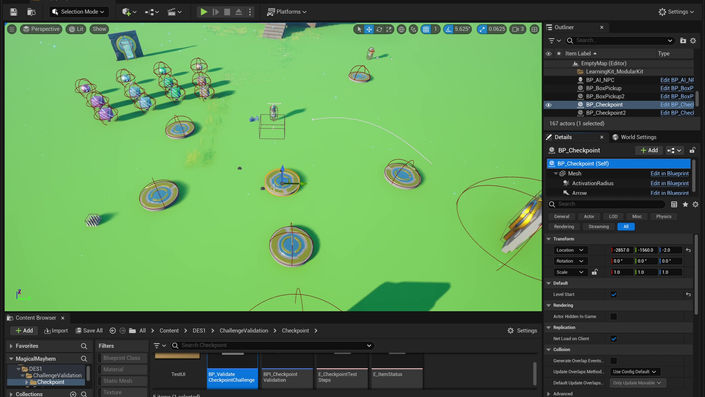
Task: Start Play in Editor with green play button
Action: 204,12
